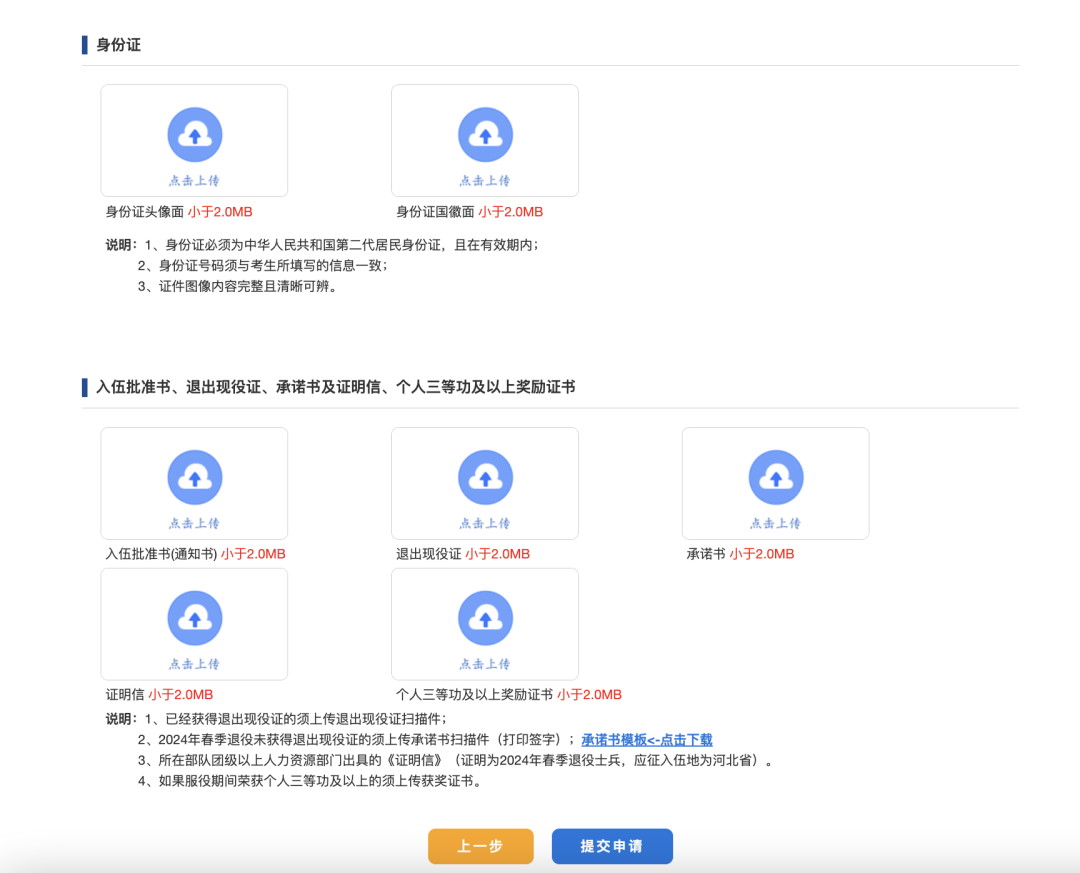Click the 上一步 button
Screen dimensions: 1080x873
(x=480, y=846)
